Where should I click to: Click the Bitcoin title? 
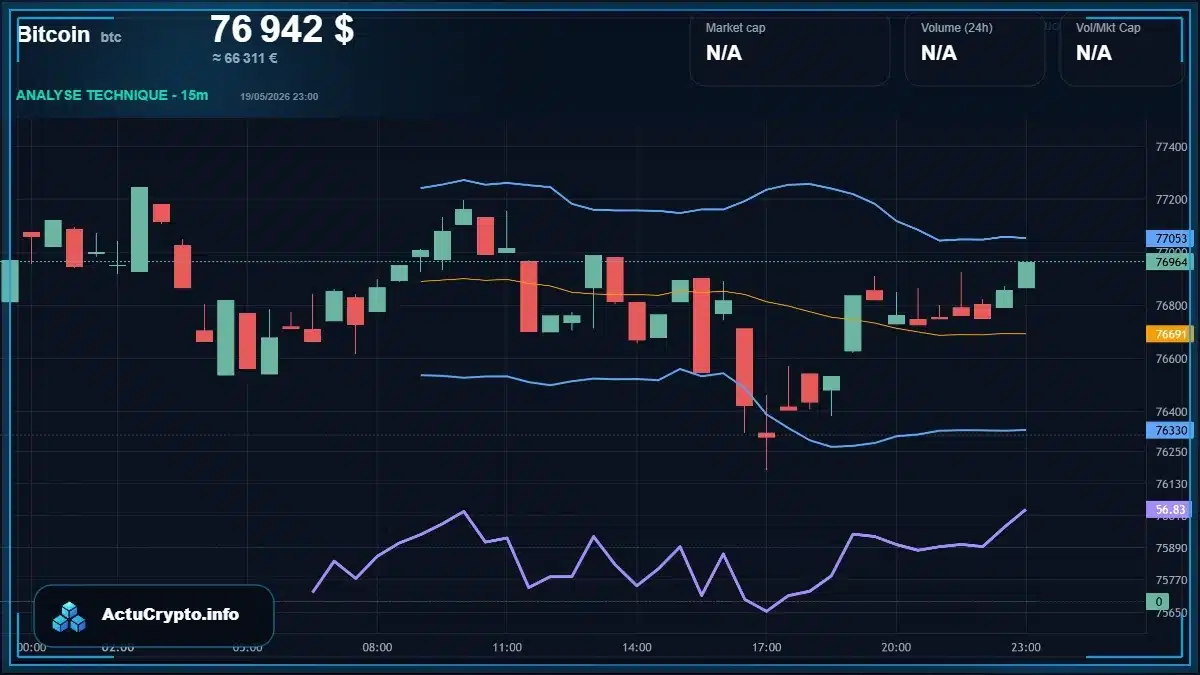[53, 34]
